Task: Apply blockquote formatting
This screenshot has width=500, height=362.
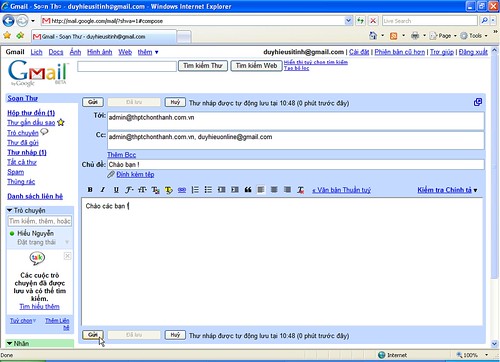Action: click(x=248, y=190)
